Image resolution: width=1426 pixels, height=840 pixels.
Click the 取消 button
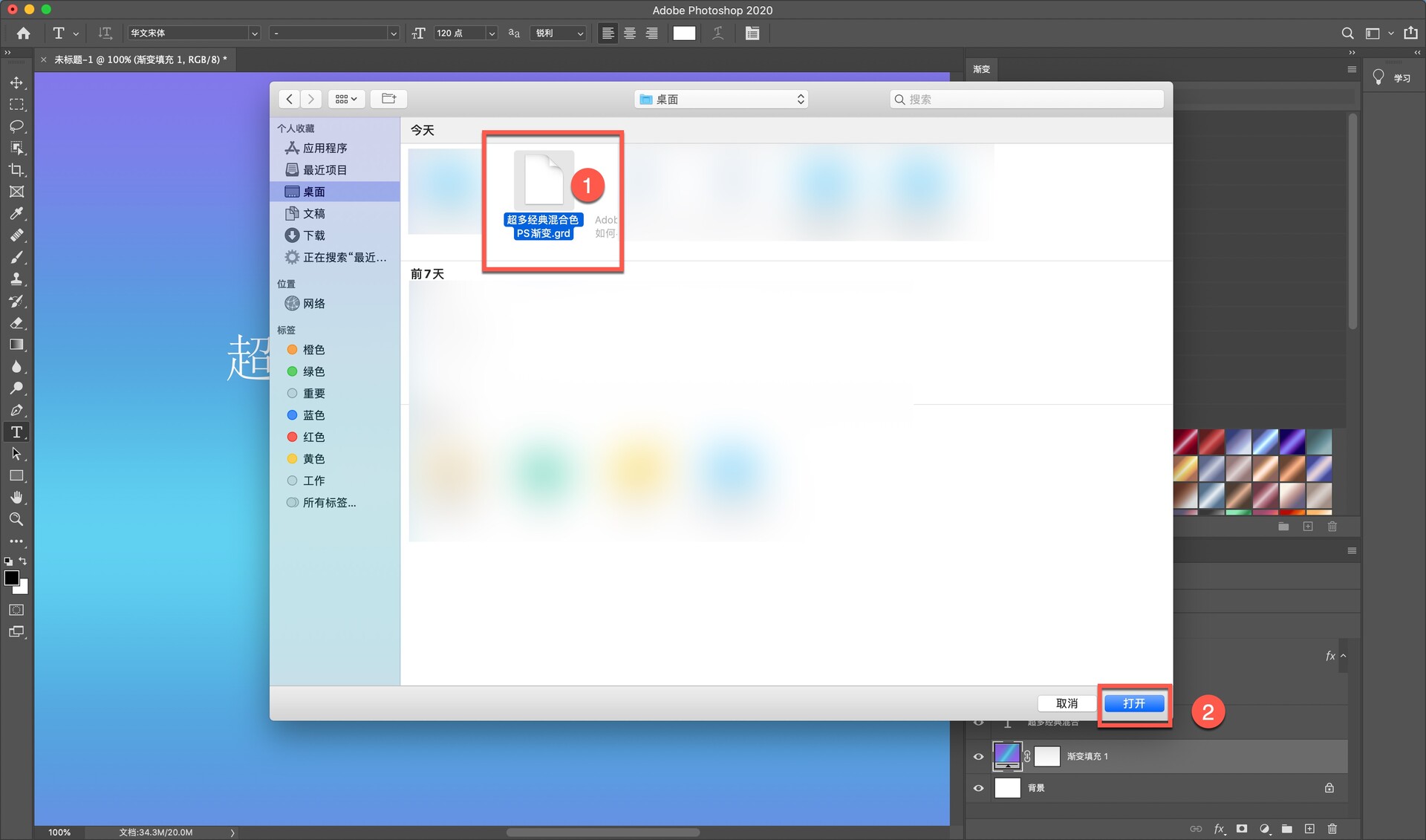pyautogui.click(x=1067, y=703)
